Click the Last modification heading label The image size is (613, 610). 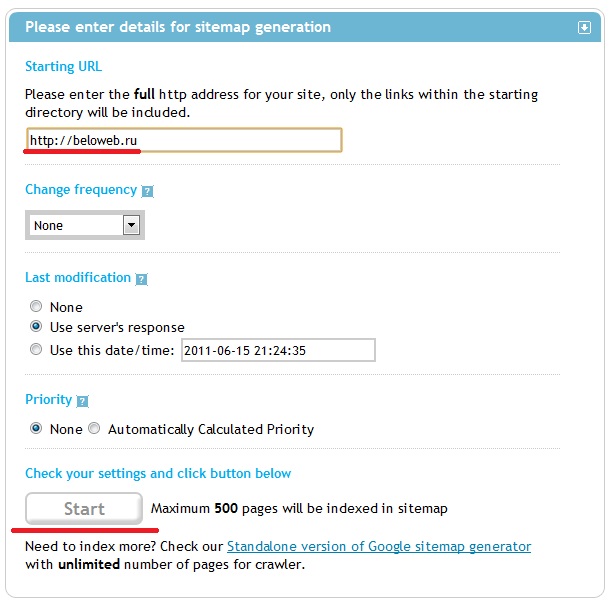click(78, 277)
